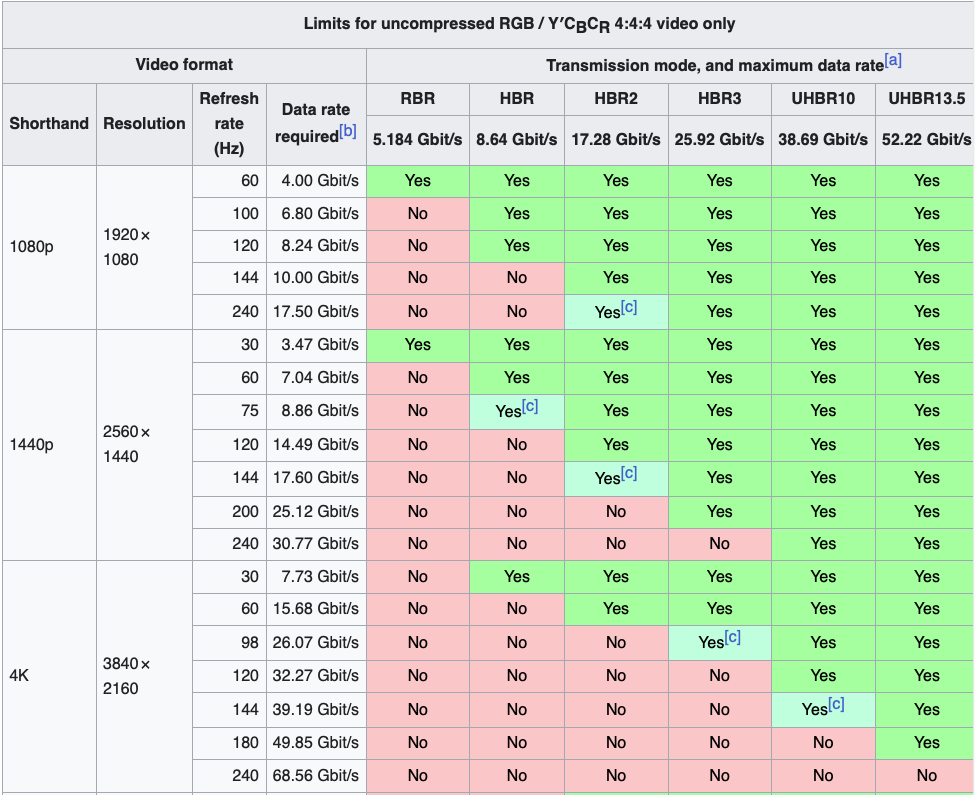
Task: Click the UHBR13.5 No cell for 4K 240 Hz
Action: pos(925,776)
